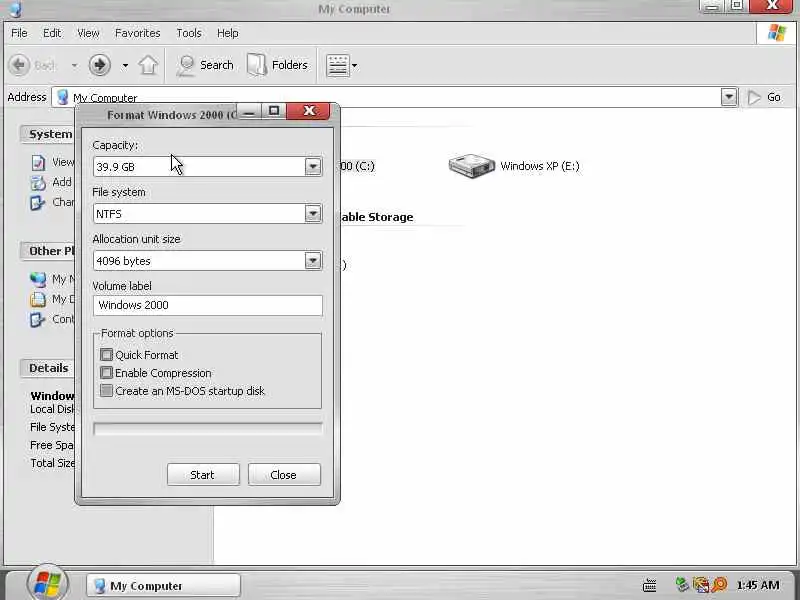This screenshot has height=600, width=800.
Task: Click the Change a setting icon
Action: (38, 203)
